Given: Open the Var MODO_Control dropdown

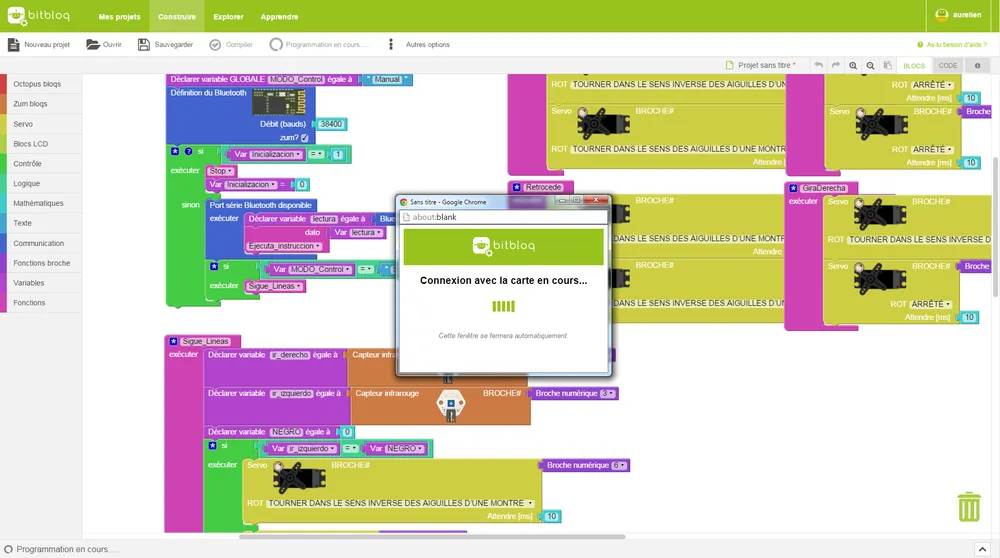Looking at the screenshot, I should pos(321,270).
